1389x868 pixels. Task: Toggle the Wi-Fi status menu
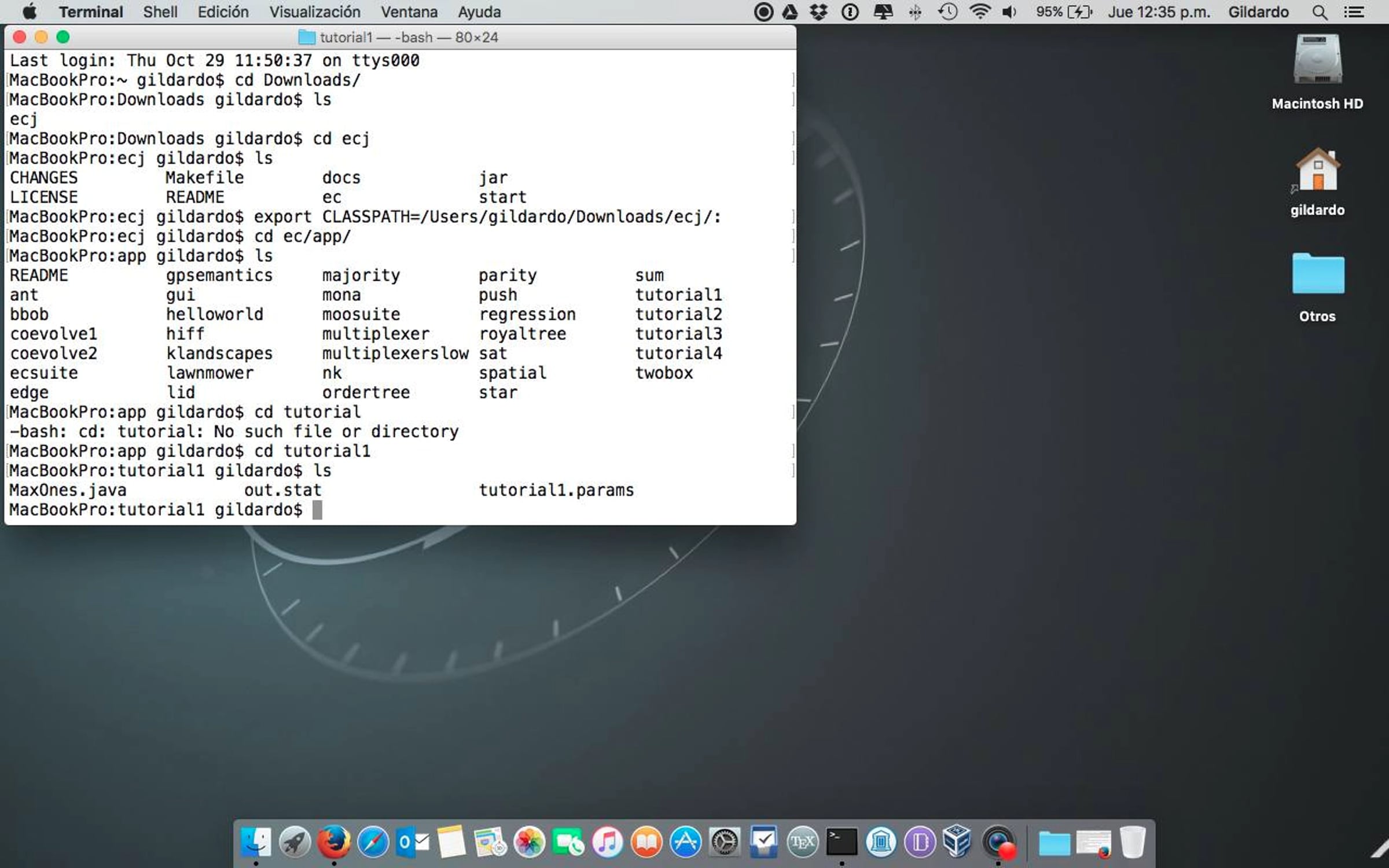pos(979,12)
